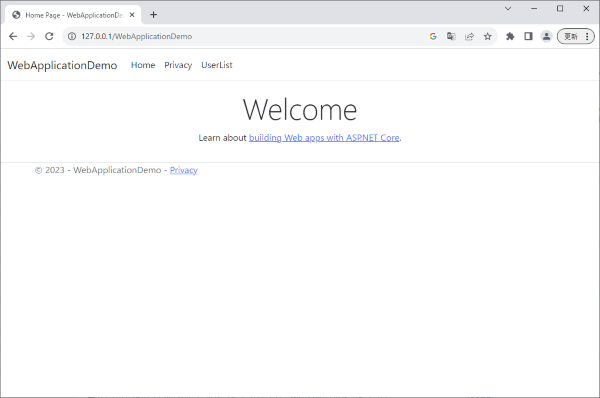
Task: Maximize the browser window
Action: click(560, 8)
